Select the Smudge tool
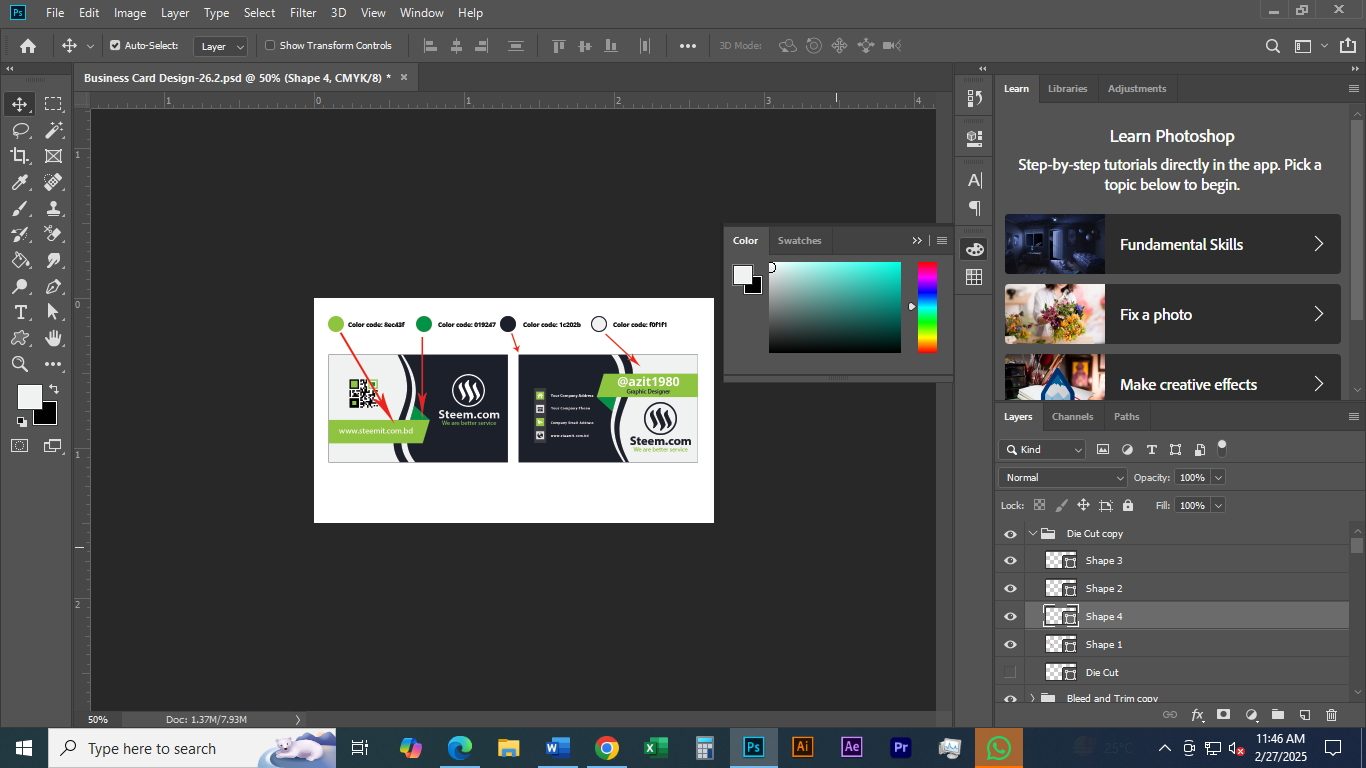The height and width of the screenshot is (768, 1366). (x=53, y=260)
